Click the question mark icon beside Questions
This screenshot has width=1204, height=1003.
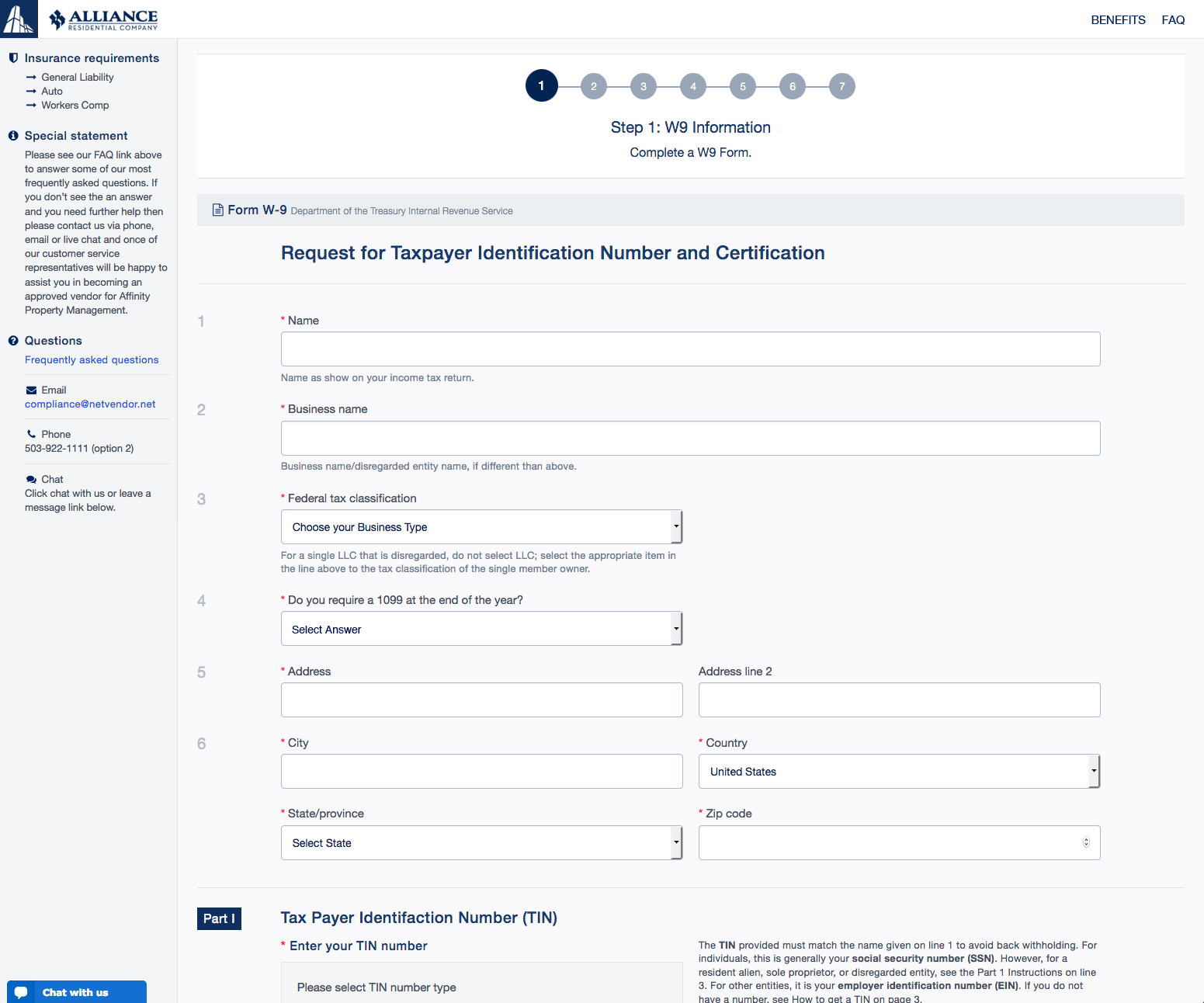pyautogui.click(x=13, y=341)
